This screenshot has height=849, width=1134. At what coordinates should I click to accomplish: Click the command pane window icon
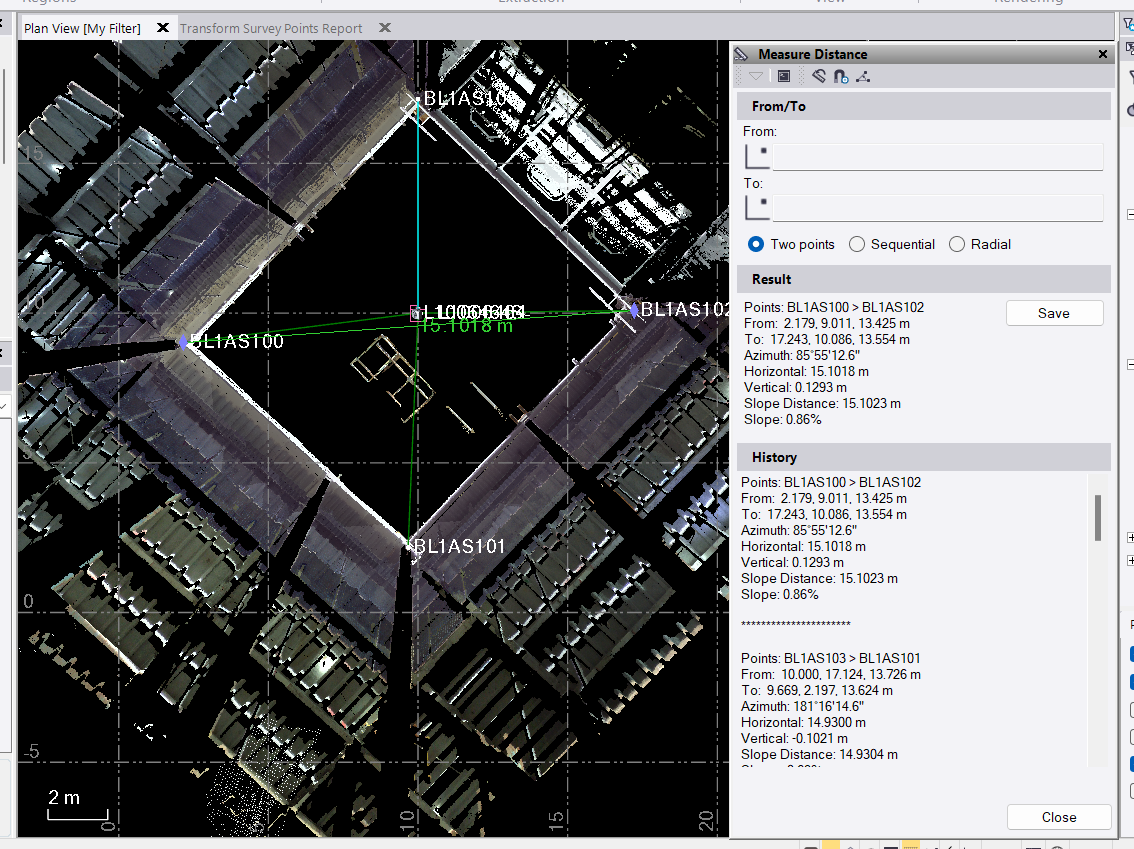[784, 76]
